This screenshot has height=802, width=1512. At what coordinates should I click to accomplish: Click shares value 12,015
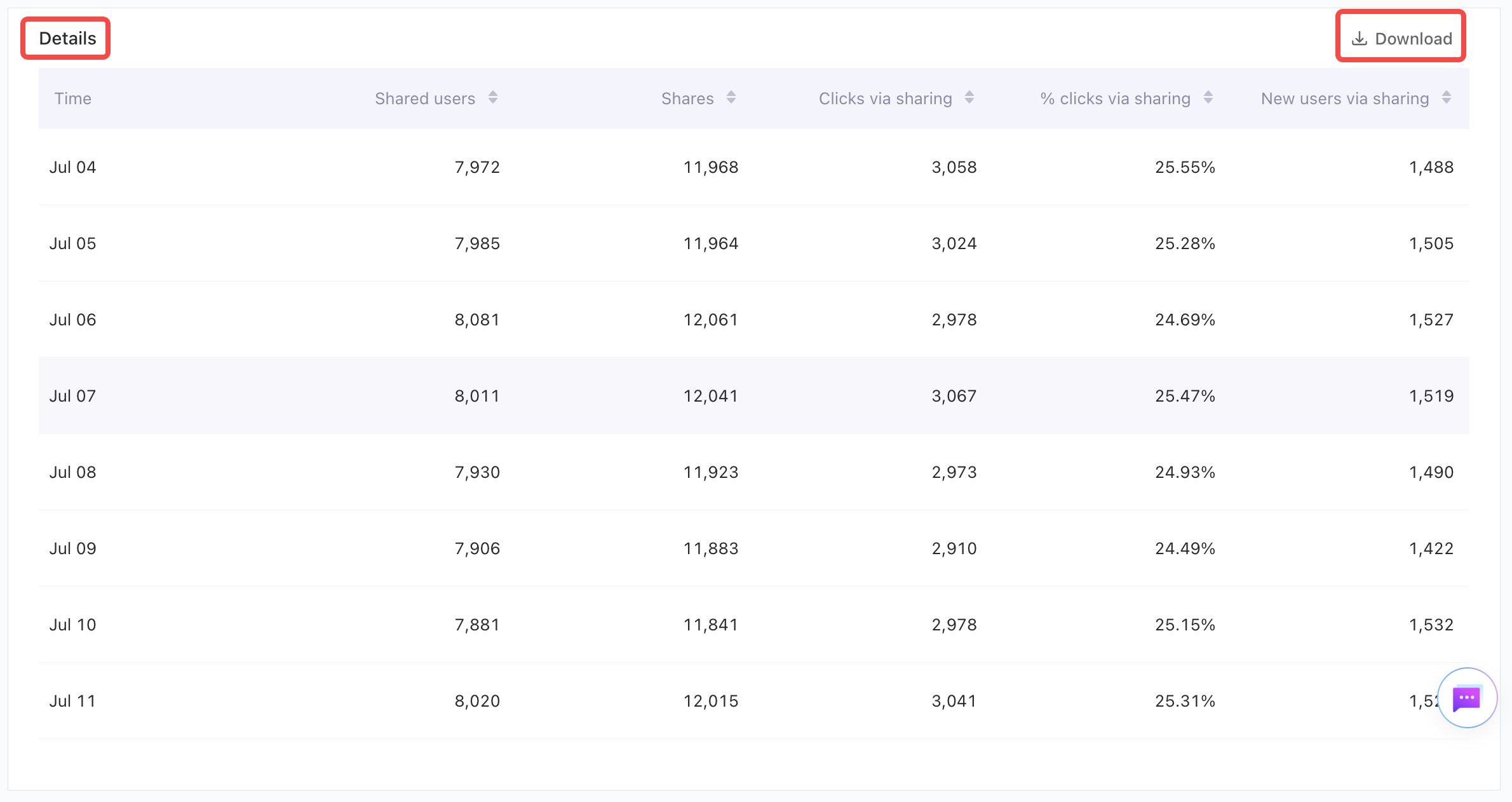(x=711, y=701)
